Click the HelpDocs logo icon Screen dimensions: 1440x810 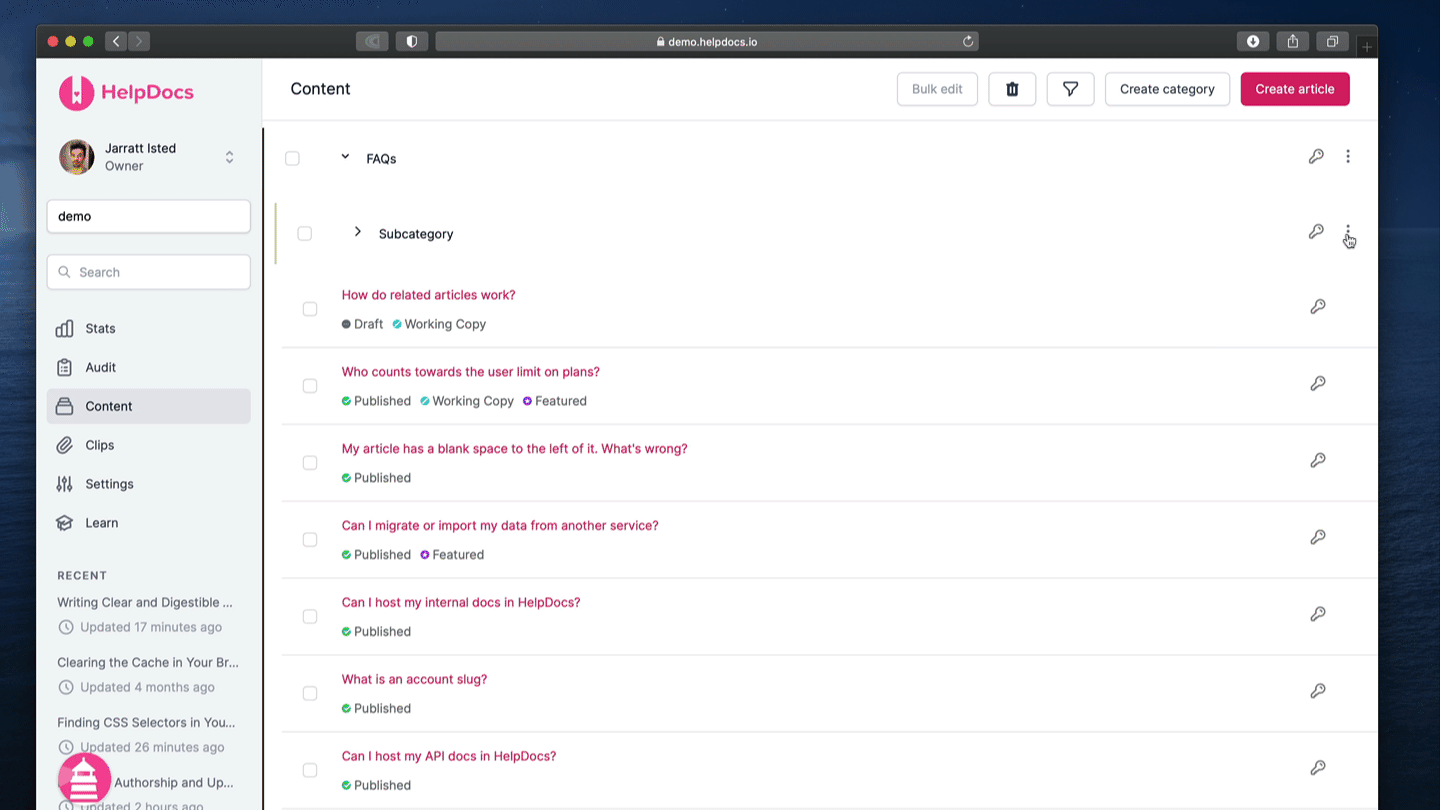(76, 92)
